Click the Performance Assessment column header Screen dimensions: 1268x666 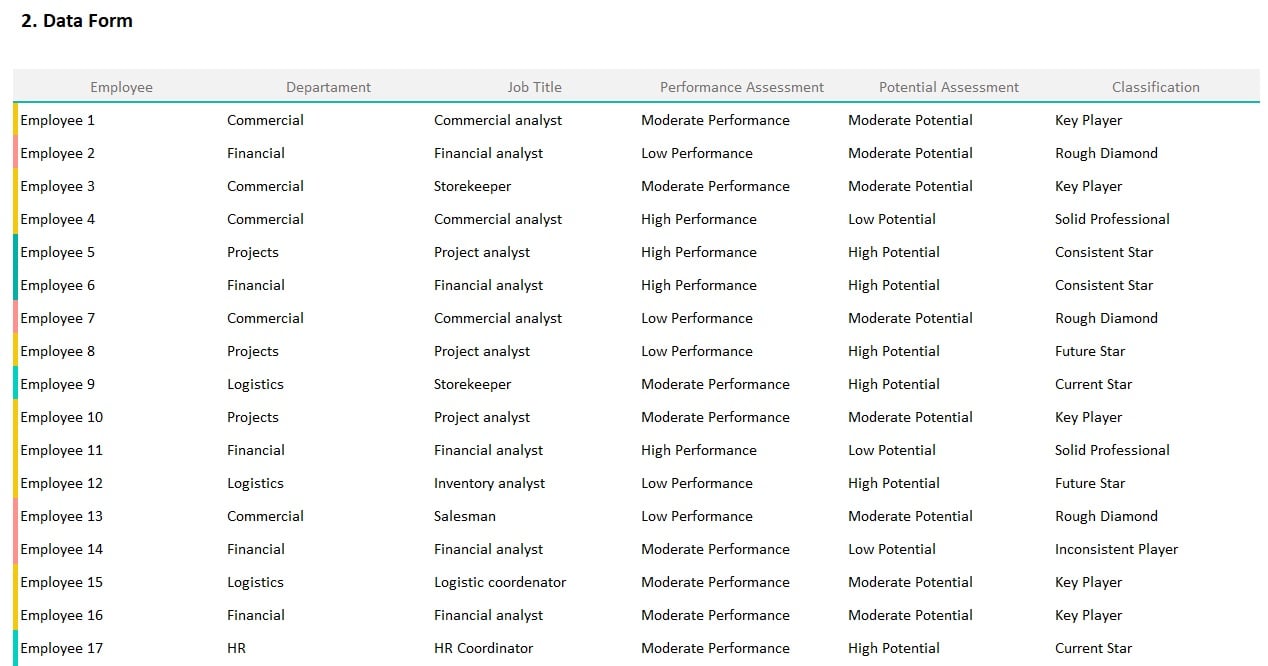click(741, 87)
